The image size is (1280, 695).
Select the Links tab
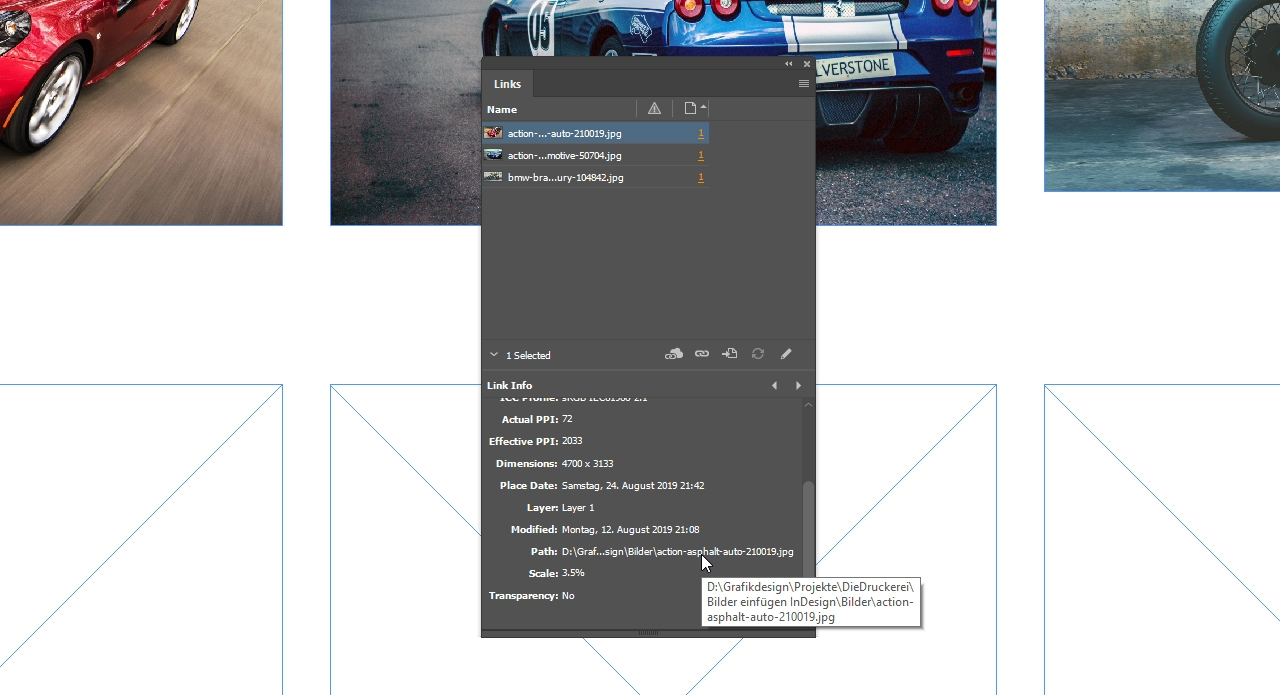click(x=507, y=84)
